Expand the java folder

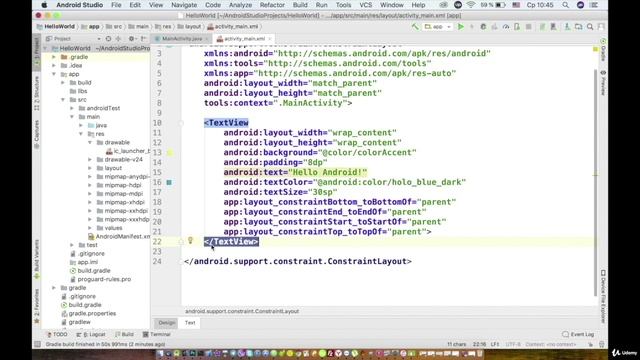(x=81, y=125)
